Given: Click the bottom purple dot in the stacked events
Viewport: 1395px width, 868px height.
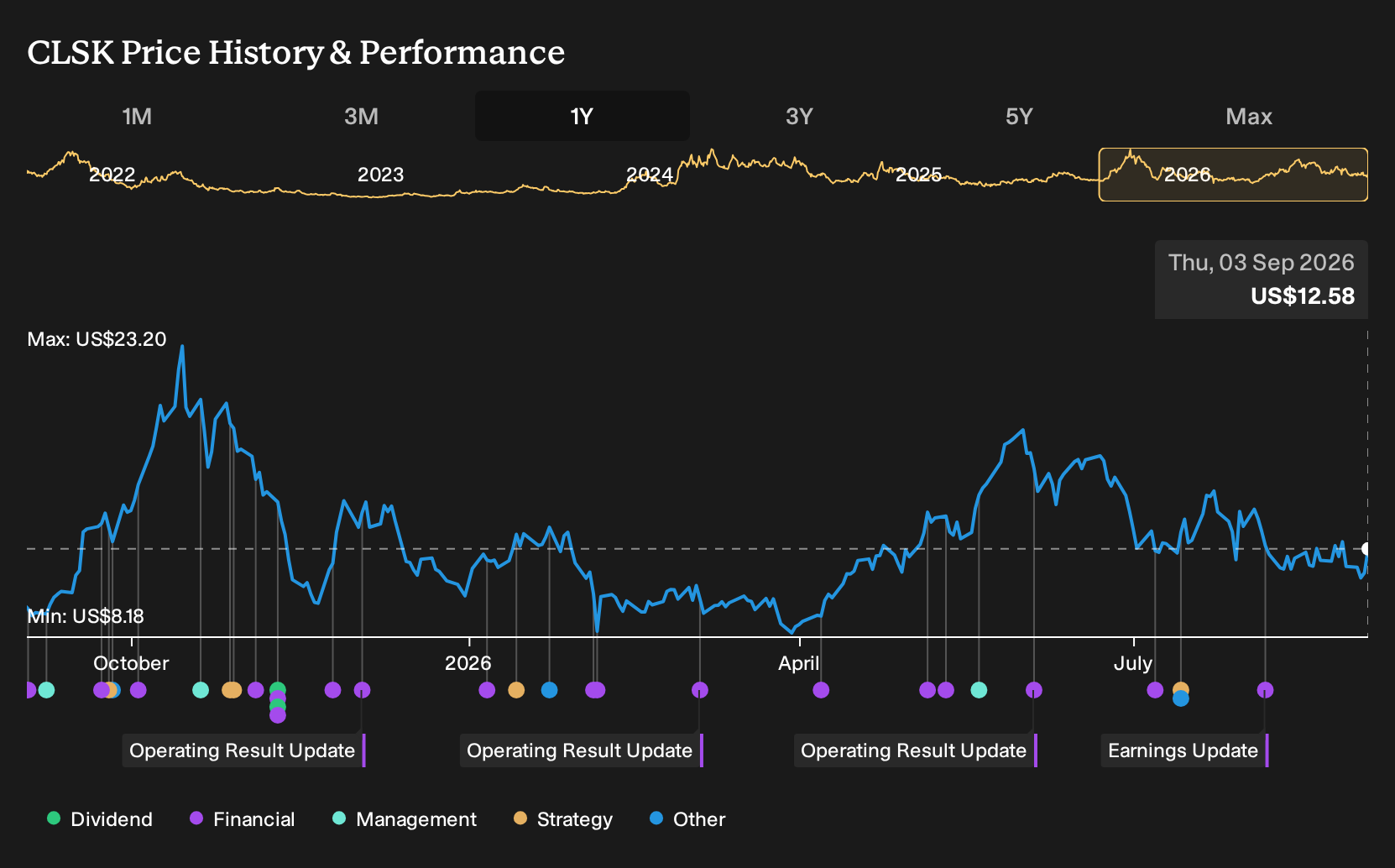Looking at the screenshot, I should (x=278, y=715).
